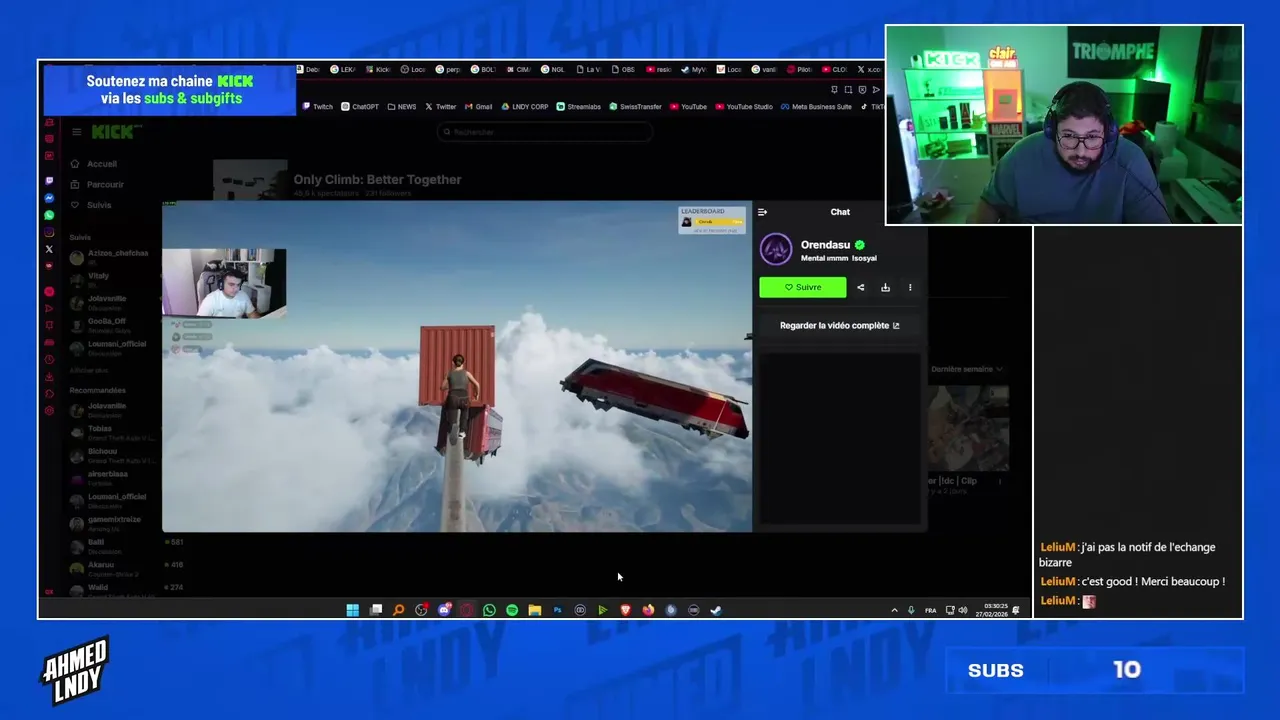1280x720 pixels.
Task: Click Afficher plus under followed channels
Action: [89, 370]
